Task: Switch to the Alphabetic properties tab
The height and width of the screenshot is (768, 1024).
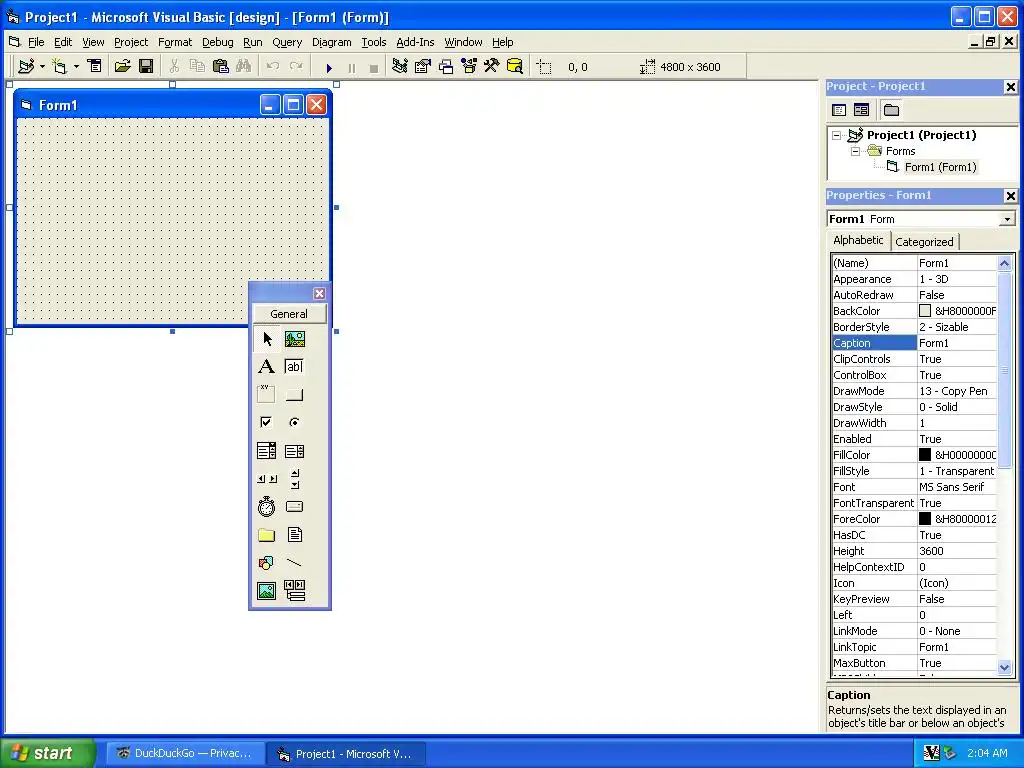Action: [x=857, y=240]
